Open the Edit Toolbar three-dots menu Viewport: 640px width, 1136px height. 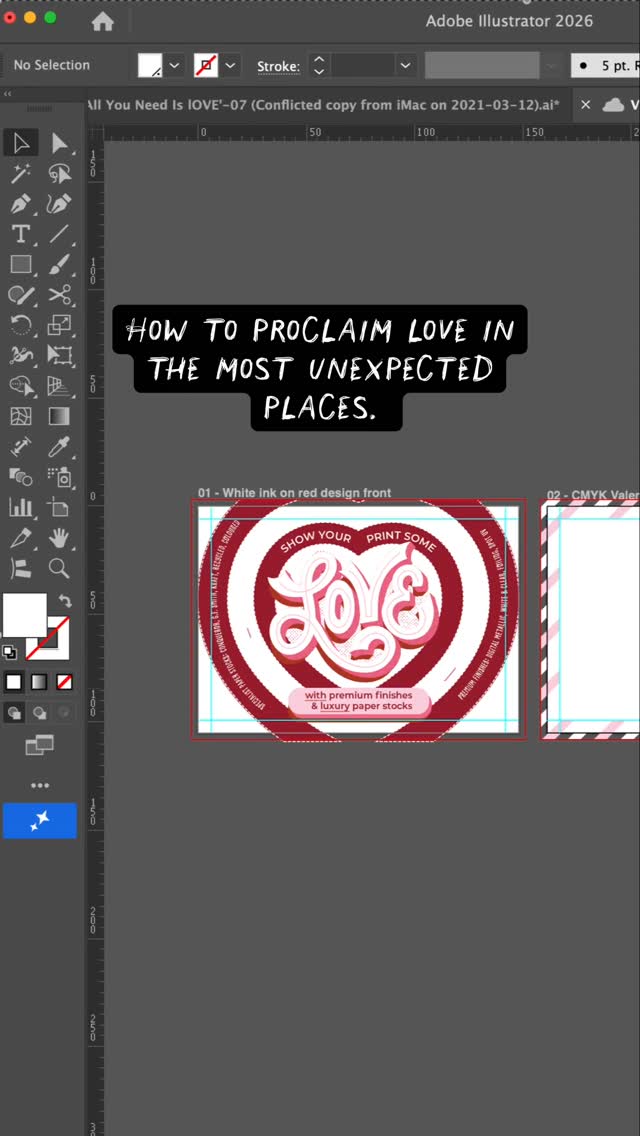40,785
